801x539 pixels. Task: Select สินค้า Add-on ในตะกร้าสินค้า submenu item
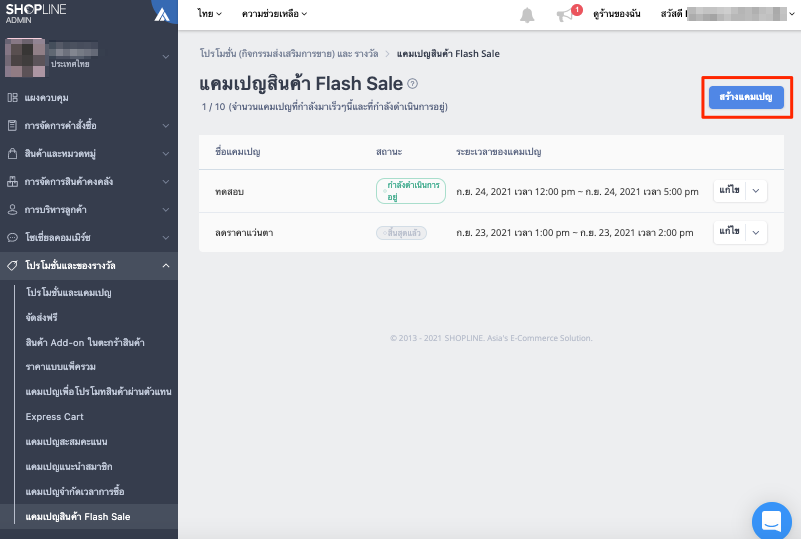click(85, 342)
